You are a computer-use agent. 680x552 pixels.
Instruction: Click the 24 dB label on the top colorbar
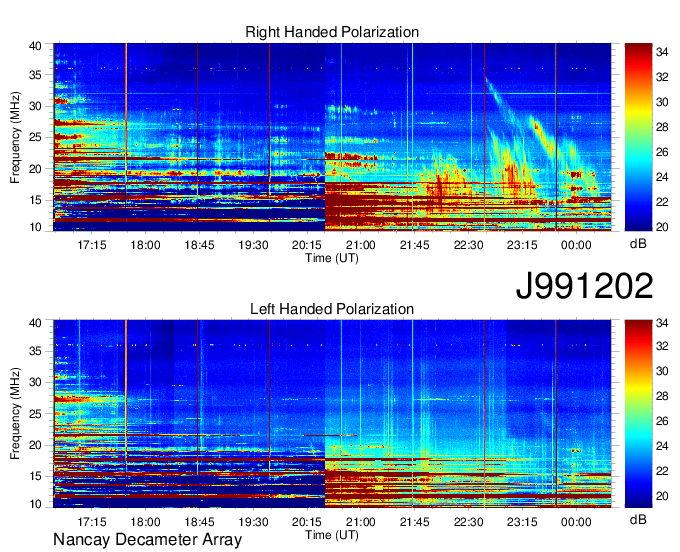coord(662,177)
